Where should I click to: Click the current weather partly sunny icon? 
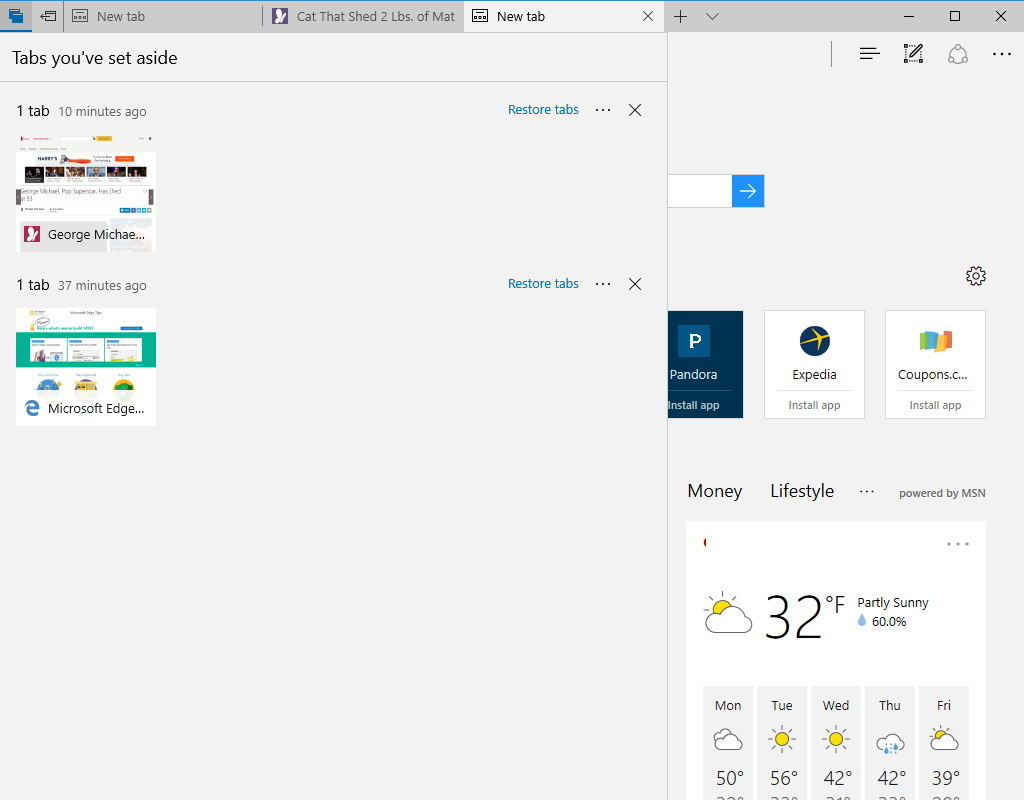(x=728, y=613)
